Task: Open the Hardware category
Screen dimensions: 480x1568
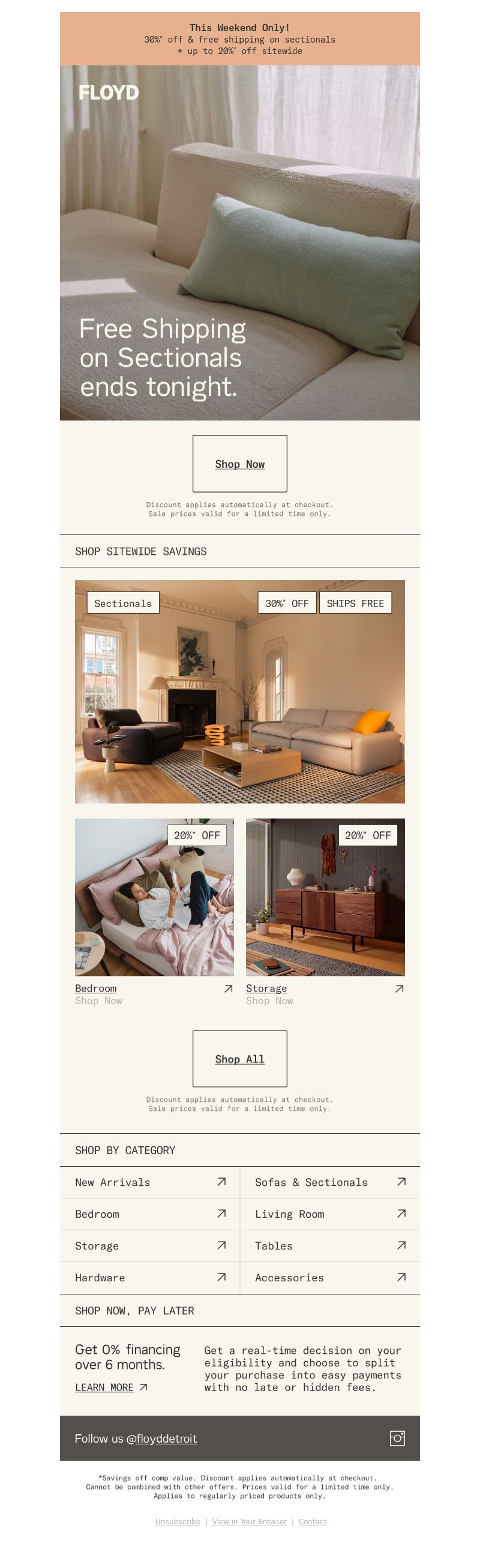Action: pyautogui.click(x=150, y=1278)
